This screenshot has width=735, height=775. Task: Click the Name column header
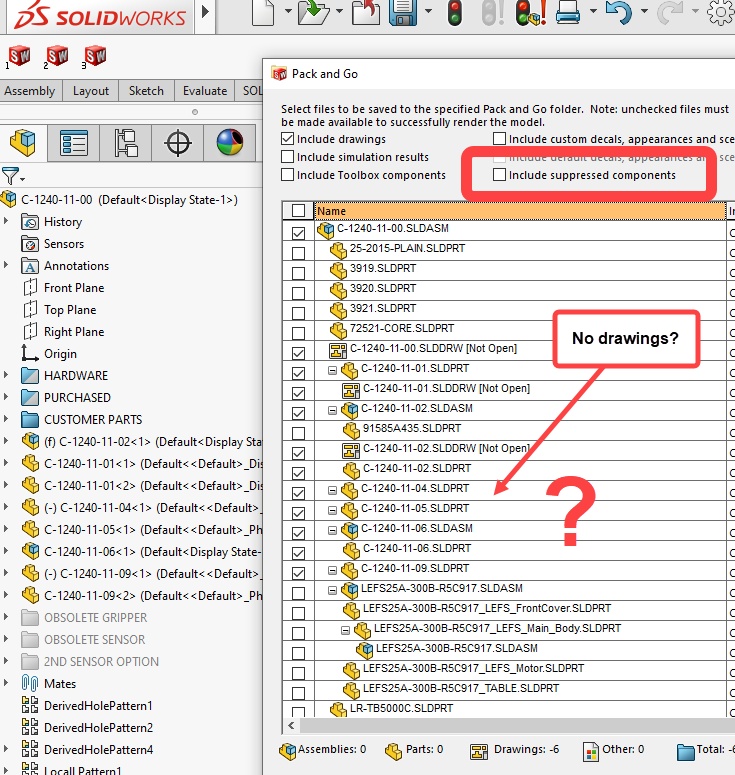[520, 211]
